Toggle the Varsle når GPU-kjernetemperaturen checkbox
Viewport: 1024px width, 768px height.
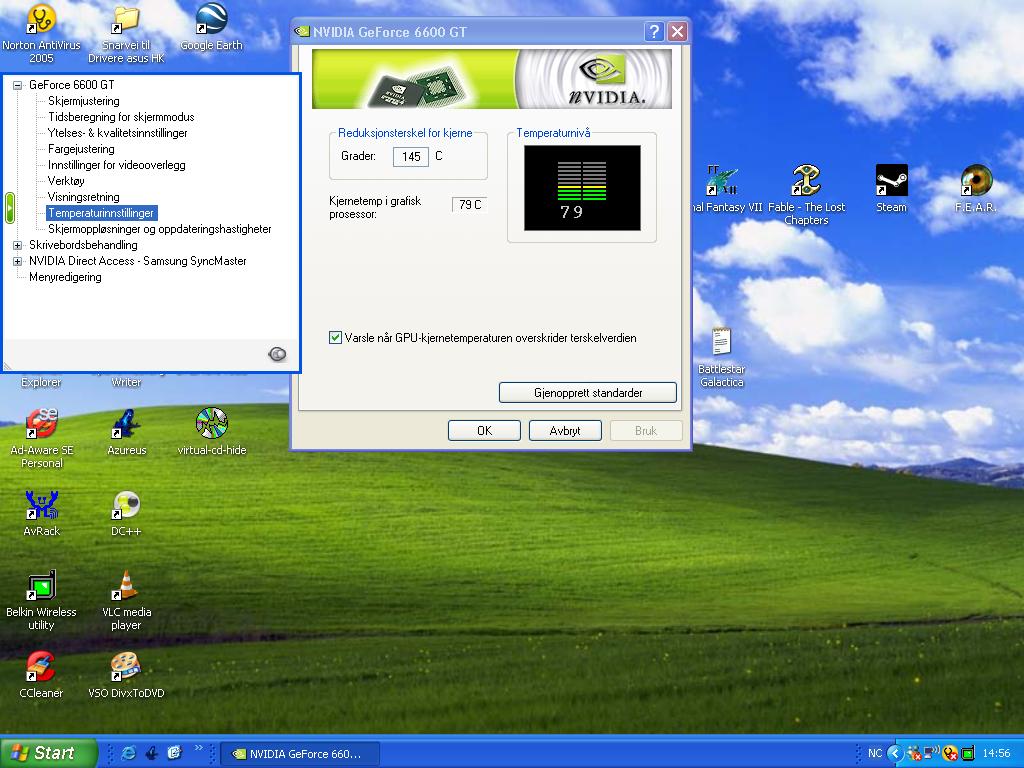pyautogui.click(x=335, y=338)
